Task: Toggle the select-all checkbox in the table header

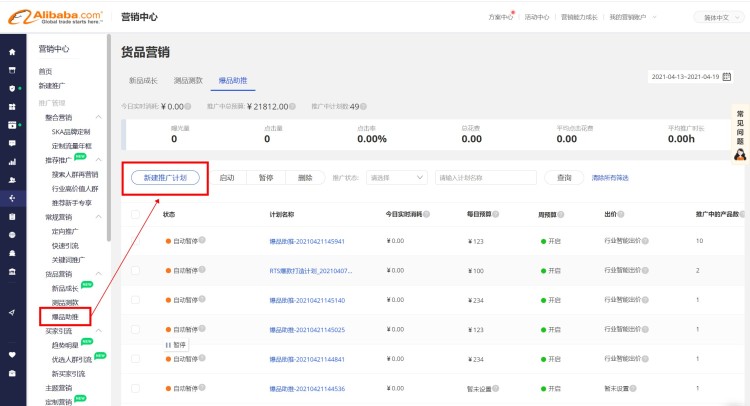Action: click(136, 214)
